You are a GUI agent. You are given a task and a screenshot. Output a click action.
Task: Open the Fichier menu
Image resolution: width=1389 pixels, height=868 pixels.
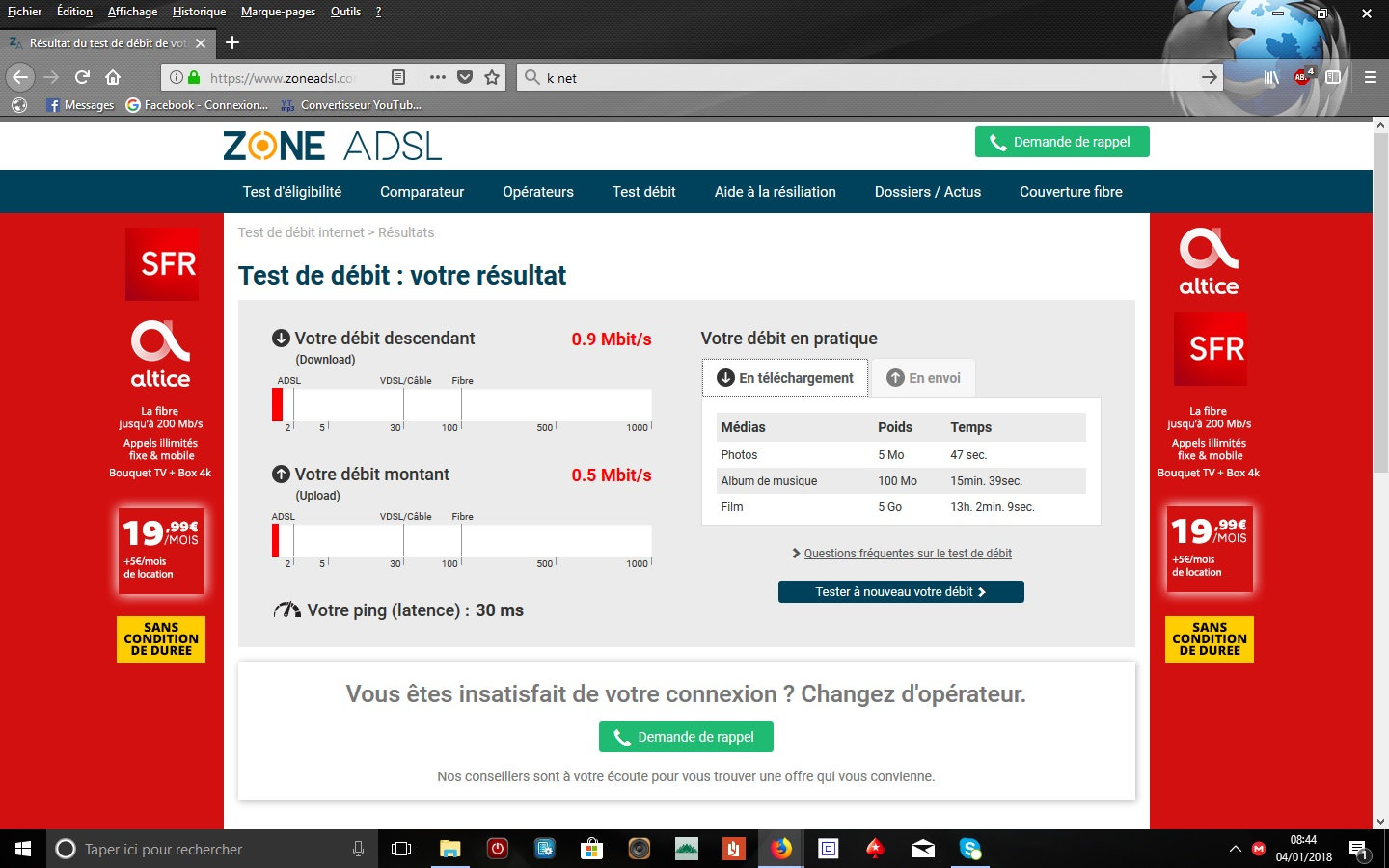[24, 12]
